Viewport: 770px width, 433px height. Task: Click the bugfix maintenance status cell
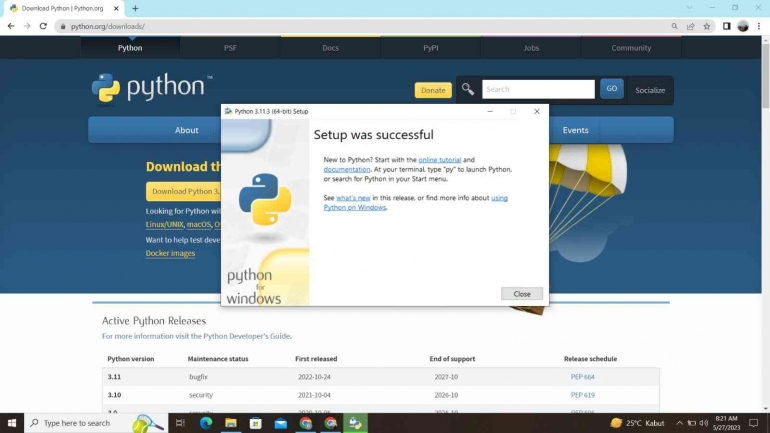[x=198, y=377]
